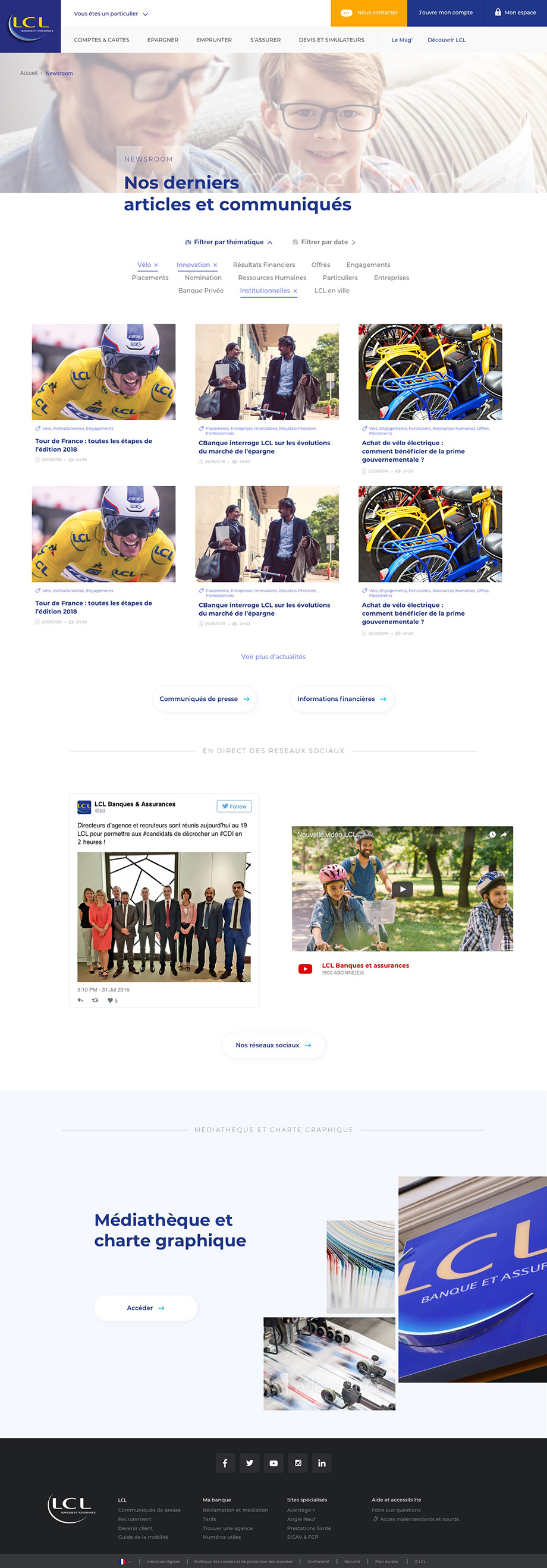Remove the Institutionnelles filter tag

tap(295, 291)
